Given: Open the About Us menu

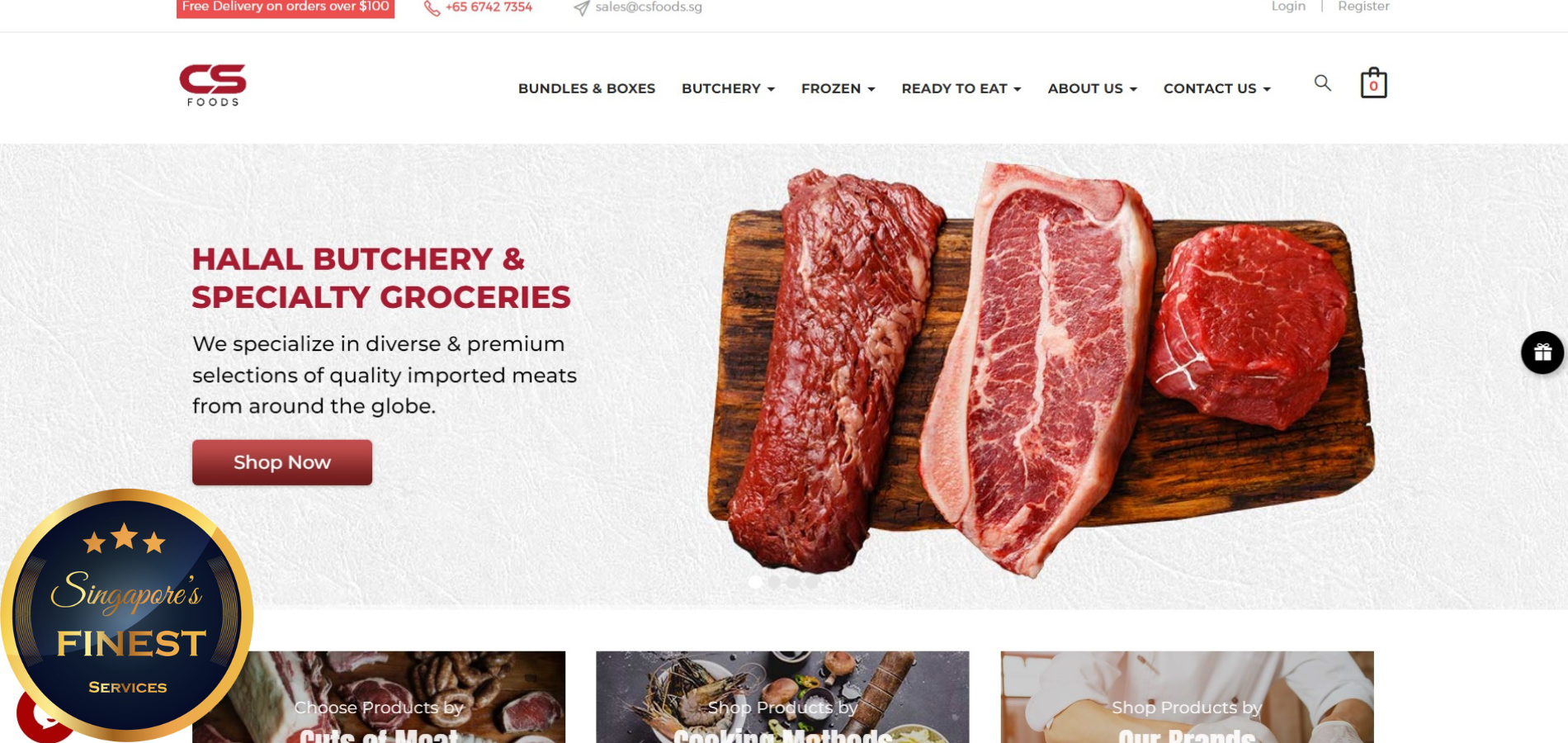Looking at the screenshot, I should click(1092, 88).
